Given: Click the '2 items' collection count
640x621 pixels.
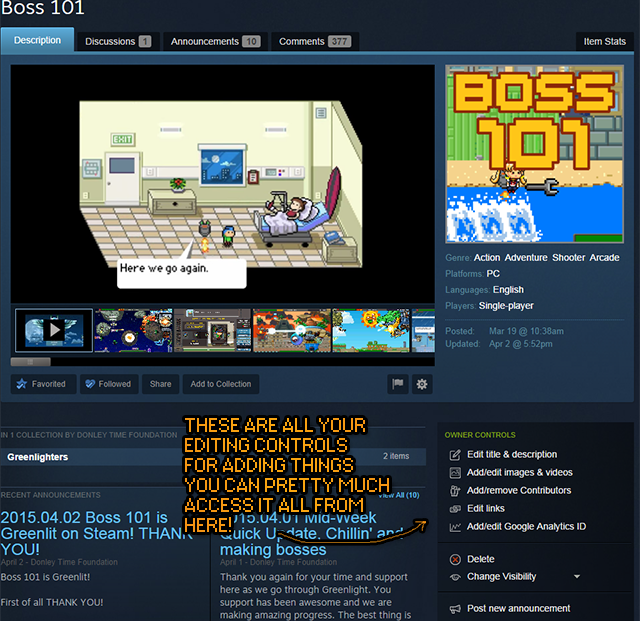Looking at the screenshot, I should 396,456.
